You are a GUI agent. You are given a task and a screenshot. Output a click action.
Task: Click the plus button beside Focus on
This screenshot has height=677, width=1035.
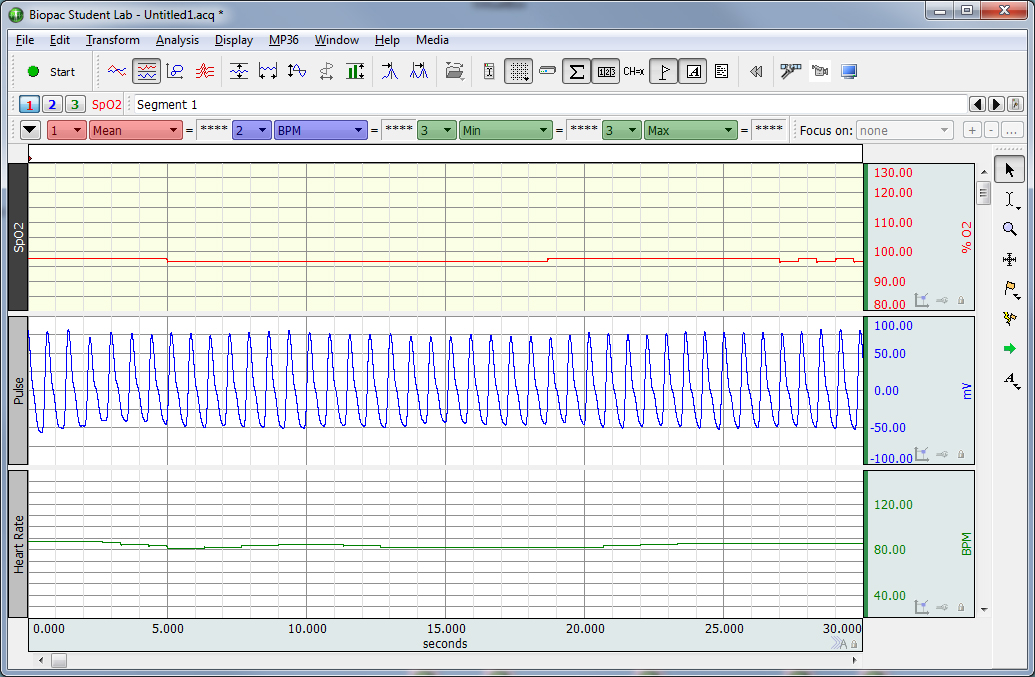(971, 131)
